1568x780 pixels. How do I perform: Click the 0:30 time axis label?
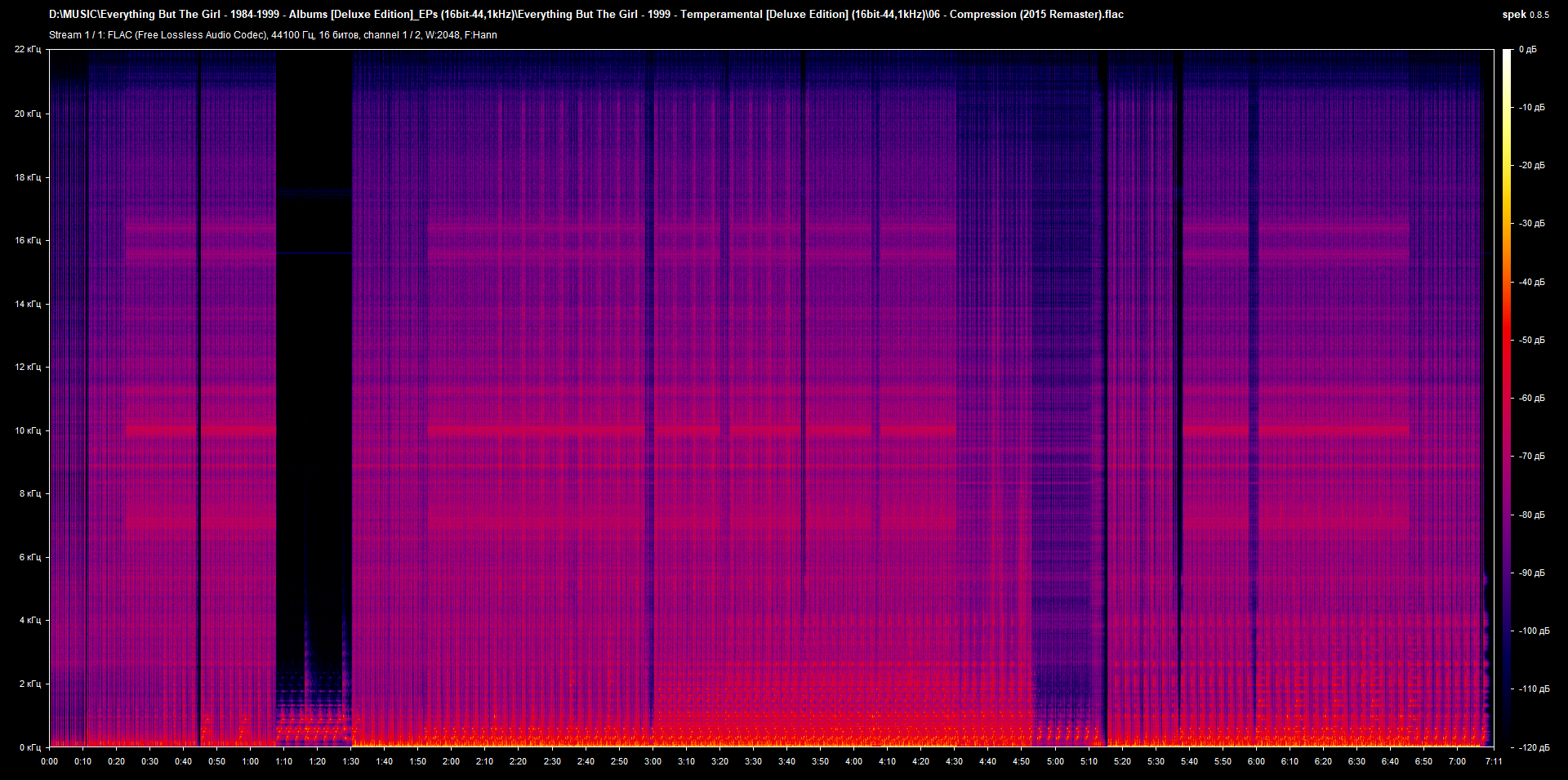[150, 761]
